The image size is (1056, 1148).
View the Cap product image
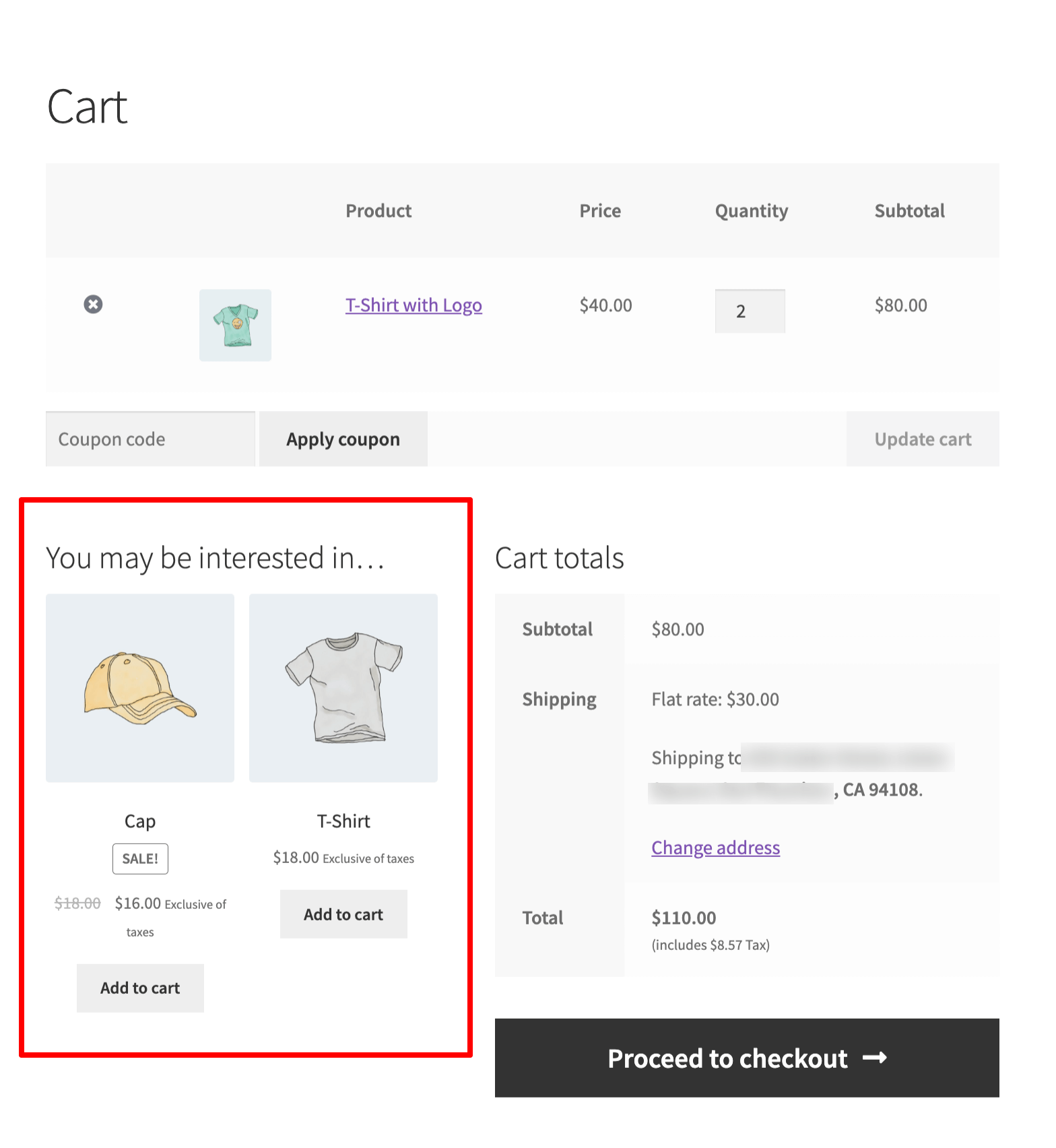tap(140, 688)
